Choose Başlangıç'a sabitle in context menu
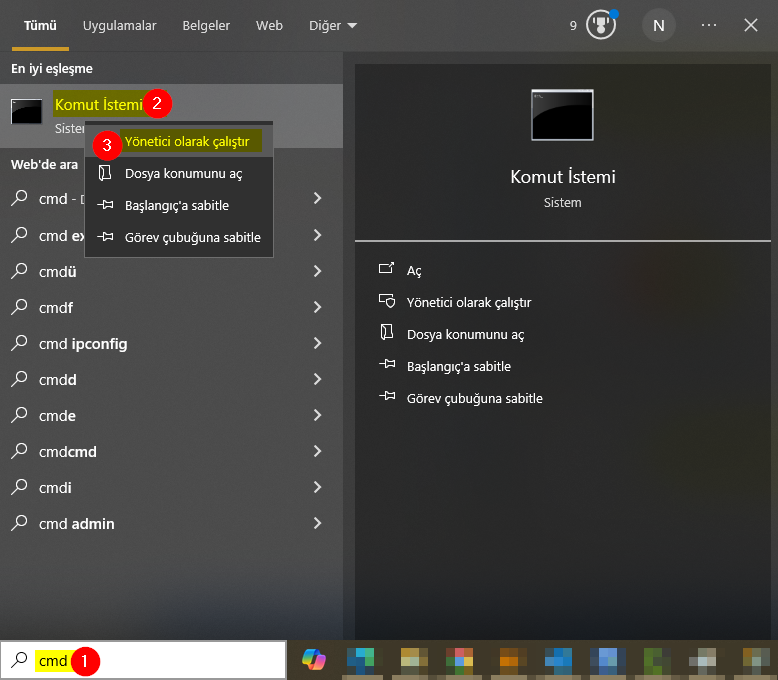The image size is (778, 680). click(x=179, y=205)
